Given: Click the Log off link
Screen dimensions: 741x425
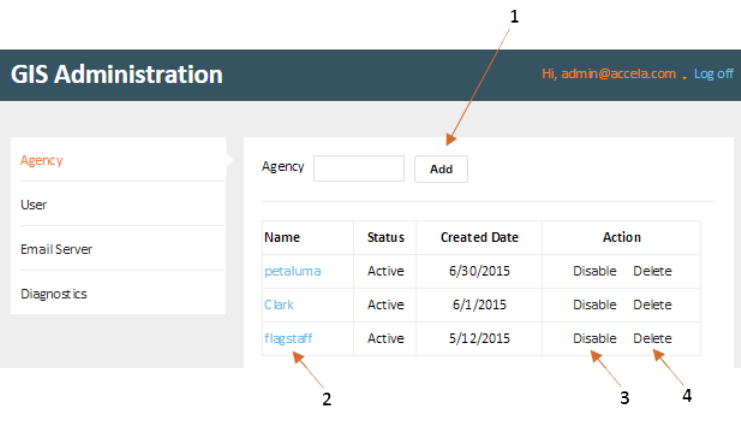Looking at the screenshot, I should (713, 74).
